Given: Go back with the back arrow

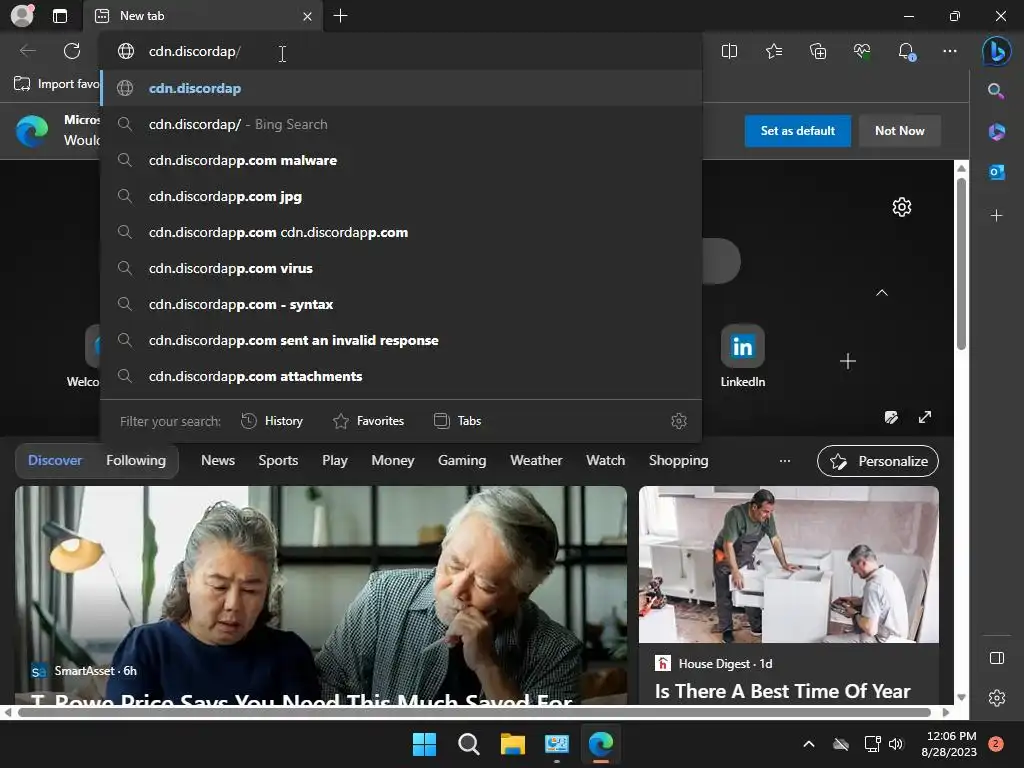Looking at the screenshot, I should click(27, 51).
